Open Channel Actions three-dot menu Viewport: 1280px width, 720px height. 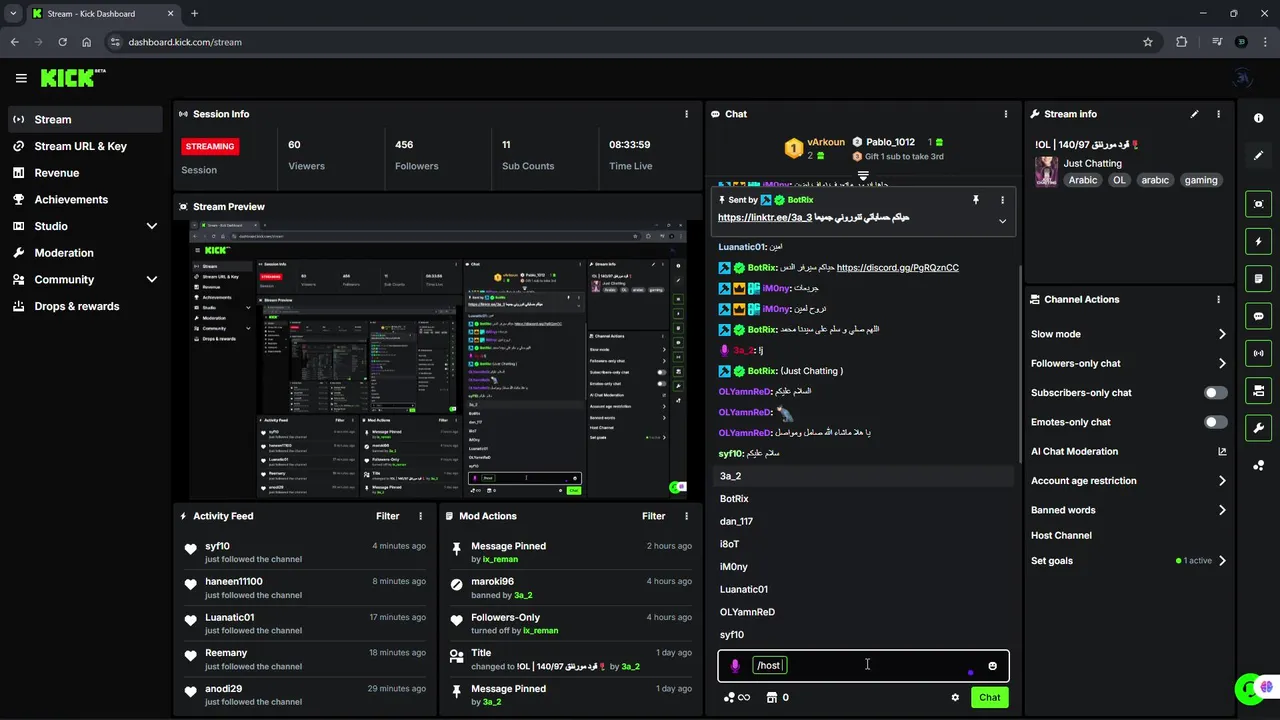click(1218, 299)
